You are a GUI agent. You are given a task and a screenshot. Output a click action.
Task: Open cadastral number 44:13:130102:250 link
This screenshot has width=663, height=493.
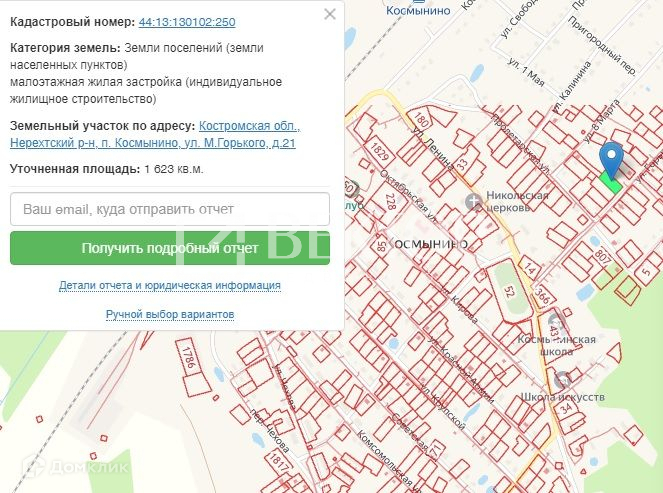tap(187, 22)
